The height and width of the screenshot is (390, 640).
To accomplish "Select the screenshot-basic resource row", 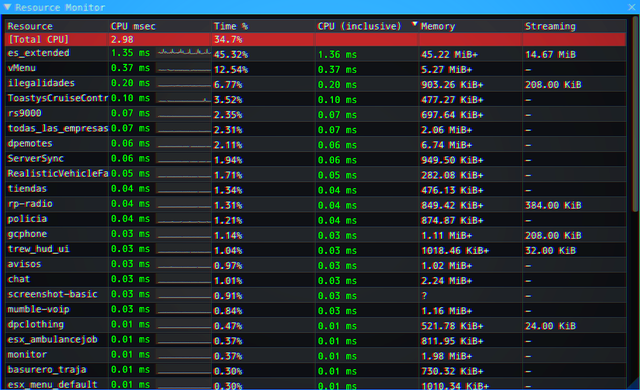I will [x=316, y=295].
